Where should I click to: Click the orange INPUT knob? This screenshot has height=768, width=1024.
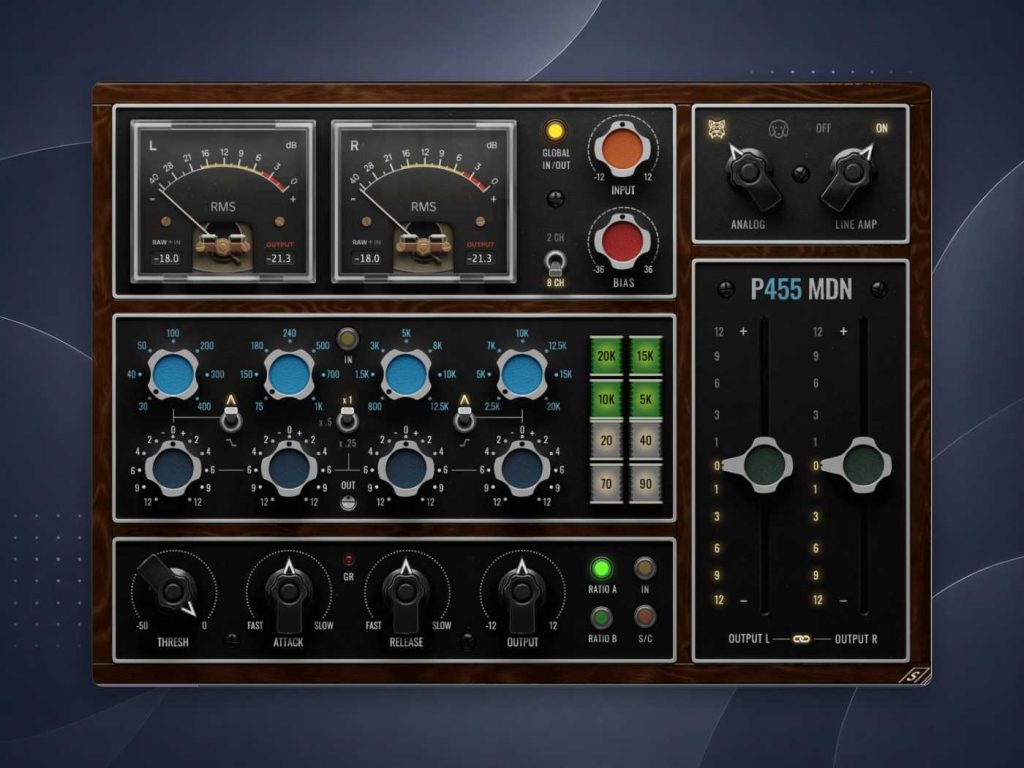[622, 150]
